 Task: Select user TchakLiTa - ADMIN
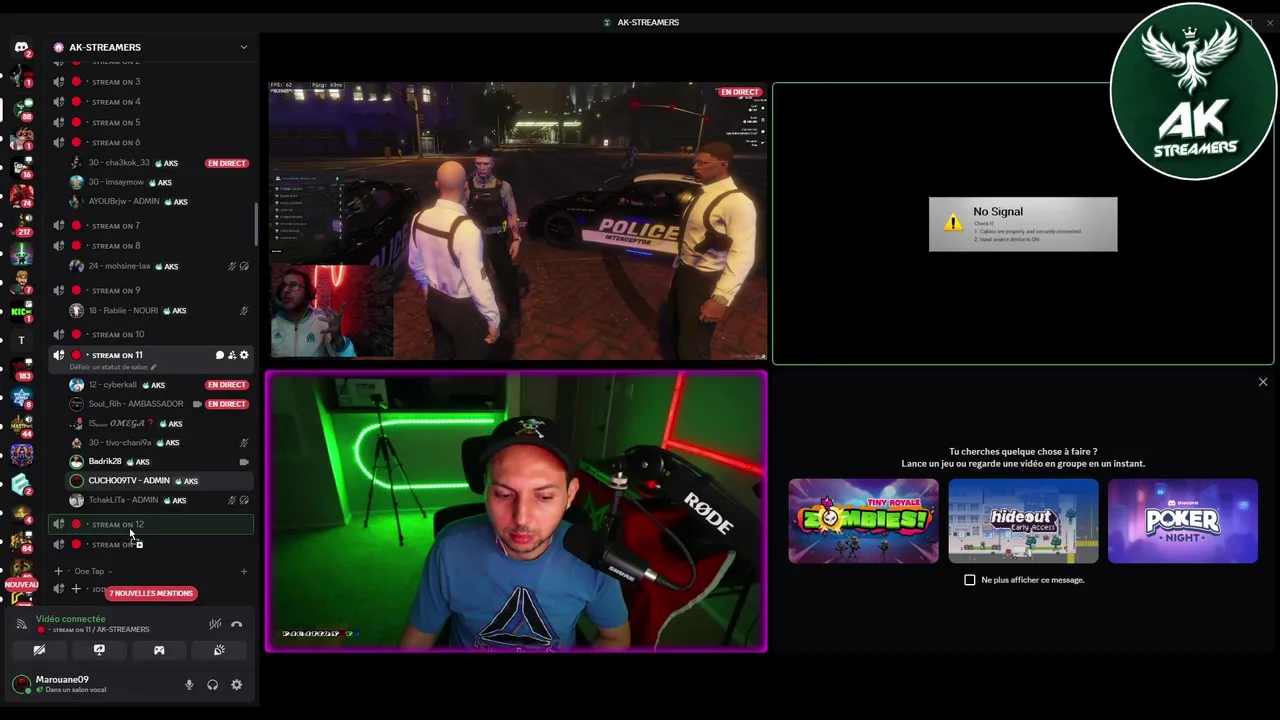click(158, 500)
